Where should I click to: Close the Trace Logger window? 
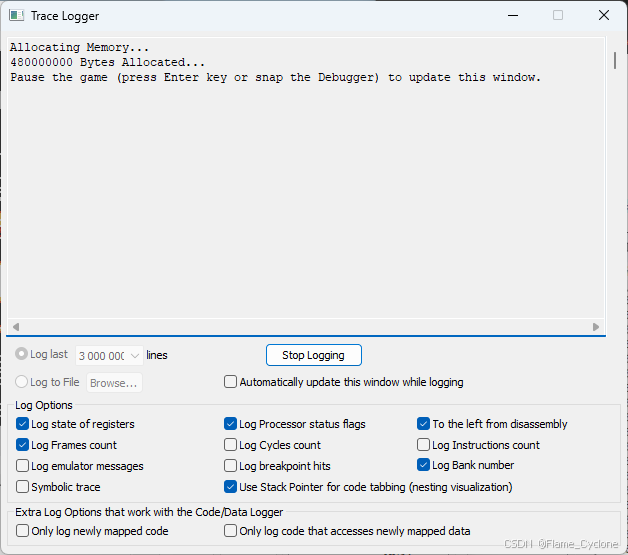[x=604, y=16]
